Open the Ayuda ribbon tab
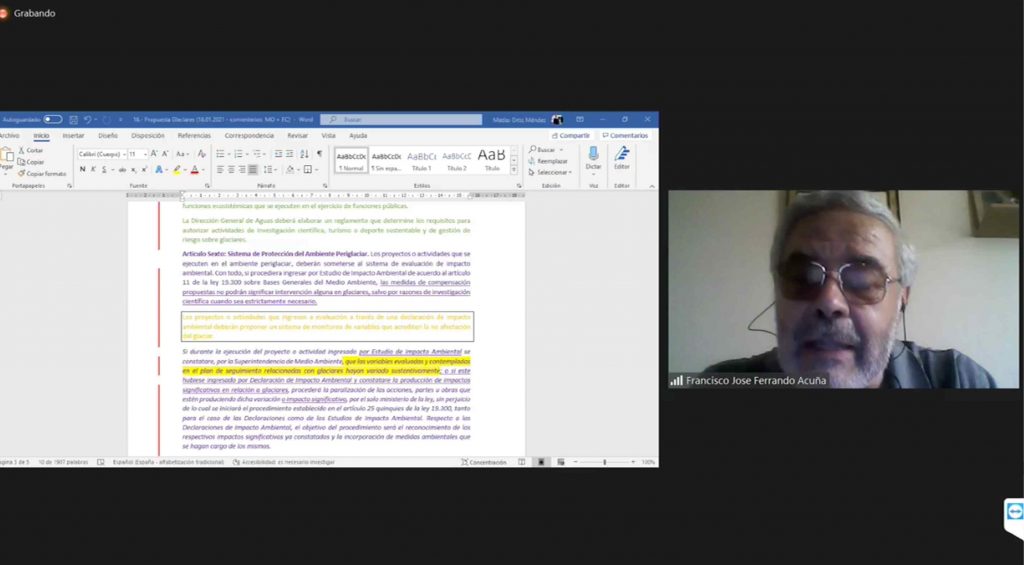This screenshot has height=565, width=1024. click(x=358, y=136)
